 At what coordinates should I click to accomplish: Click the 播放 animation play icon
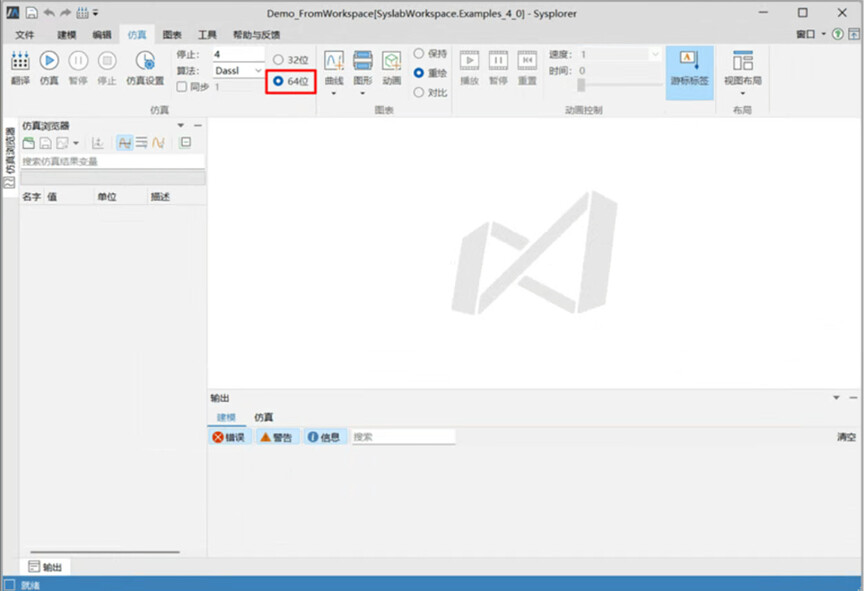point(469,60)
